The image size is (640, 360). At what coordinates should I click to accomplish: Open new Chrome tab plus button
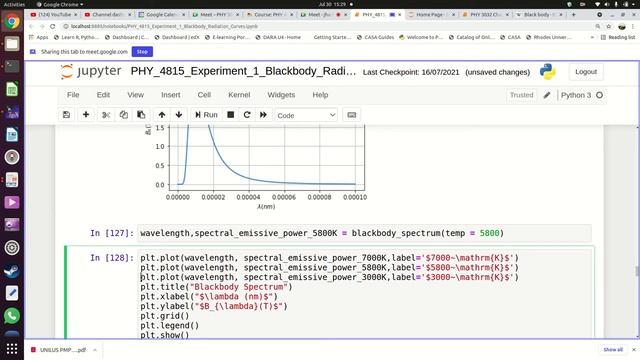tap(573, 14)
